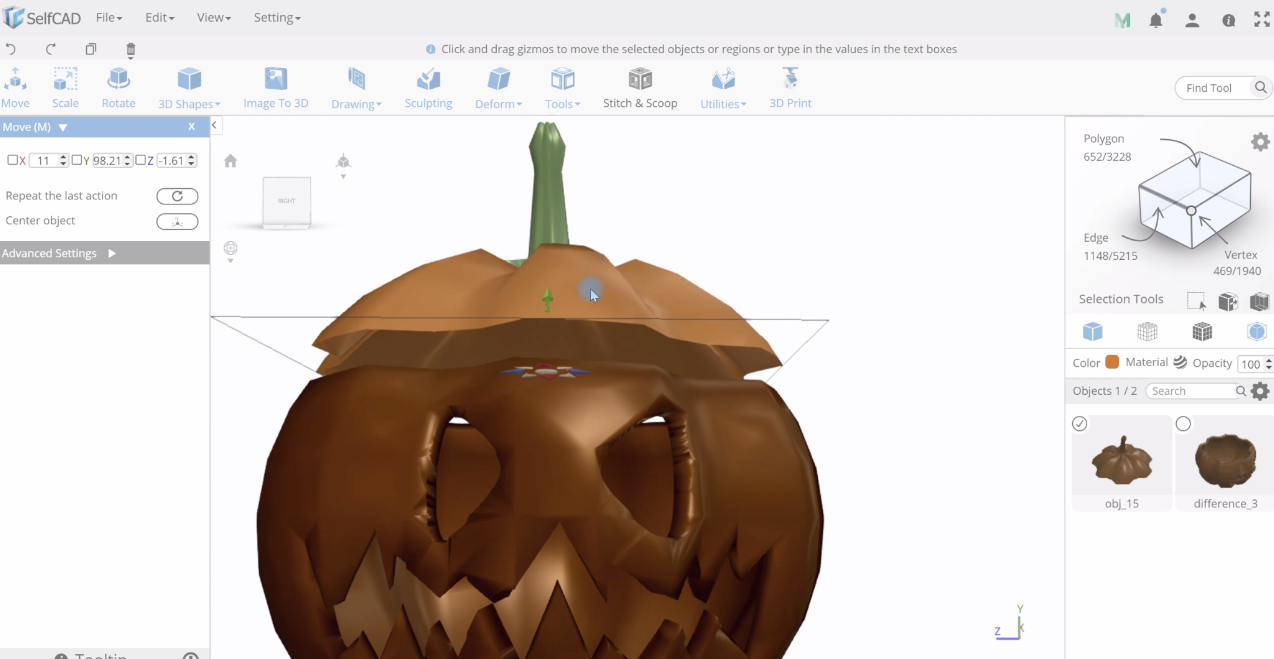Focus the Objects search field

pos(1196,391)
